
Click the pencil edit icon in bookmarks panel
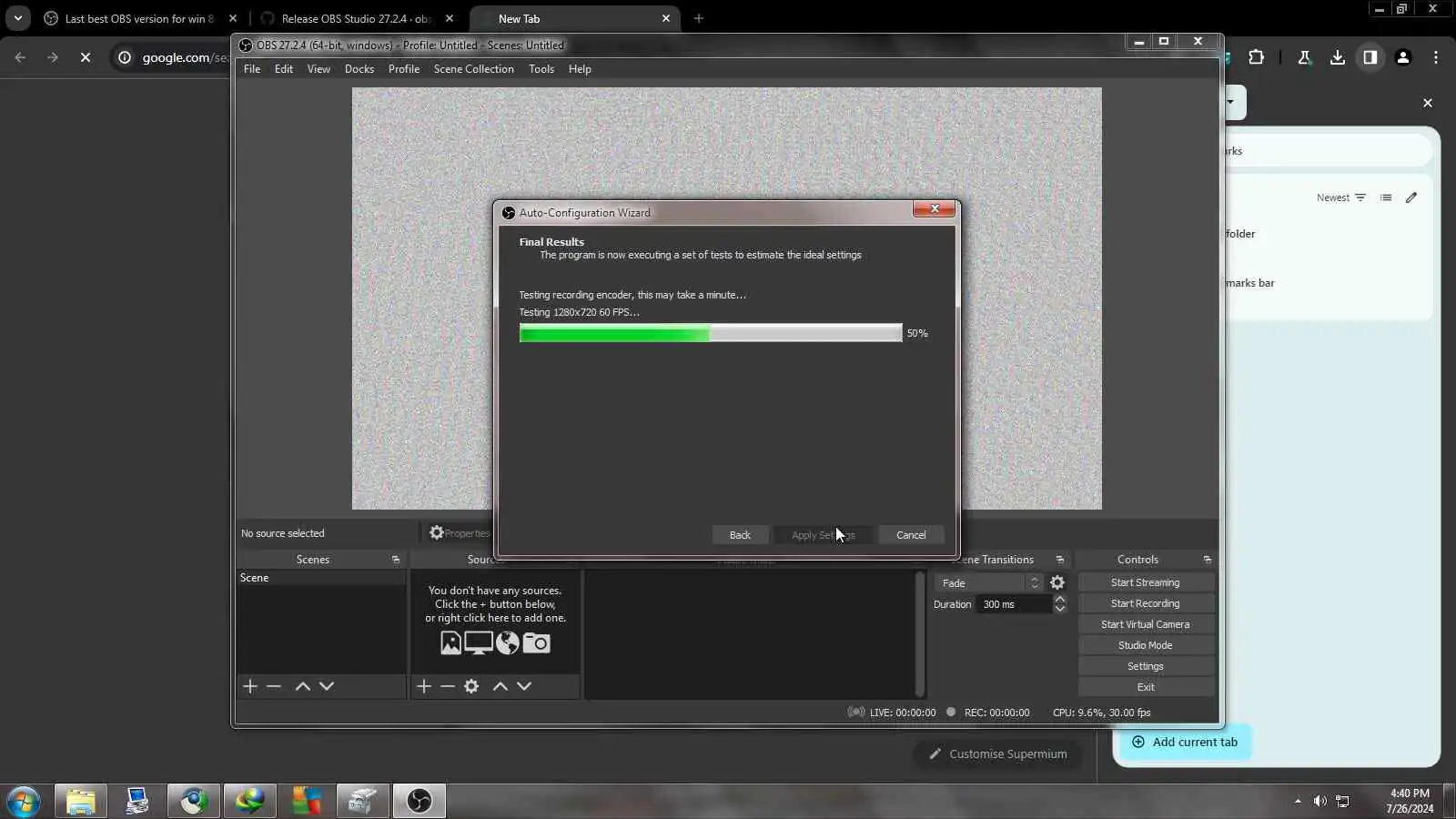click(x=1411, y=197)
